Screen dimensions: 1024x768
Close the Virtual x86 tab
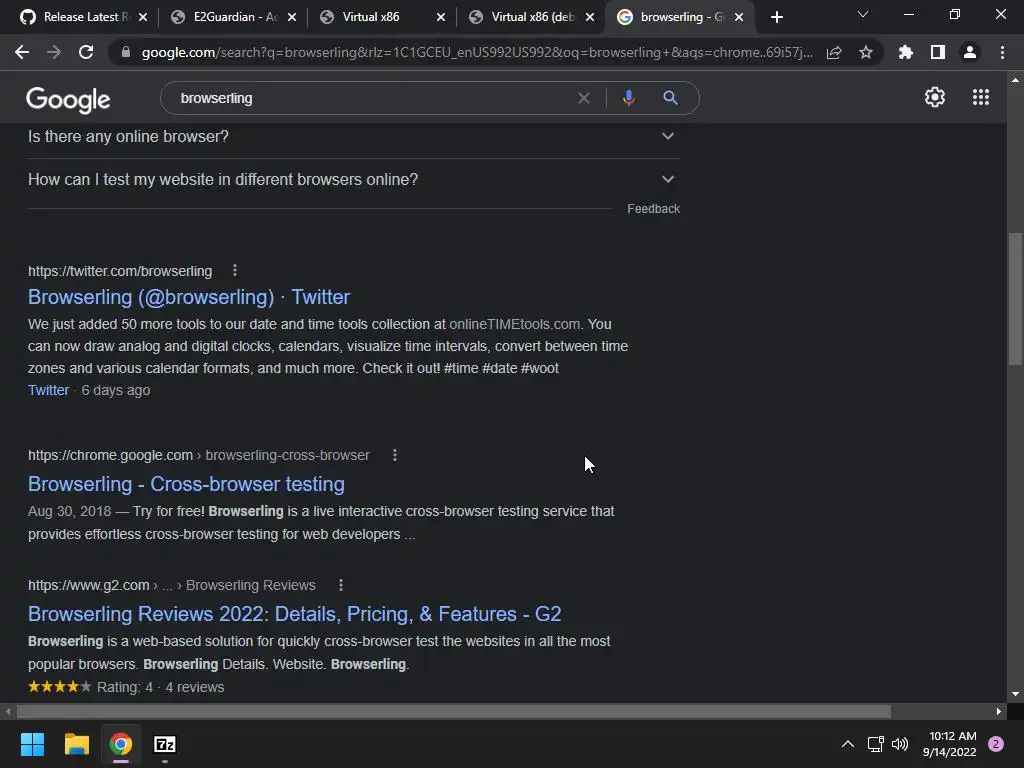coord(441,17)
